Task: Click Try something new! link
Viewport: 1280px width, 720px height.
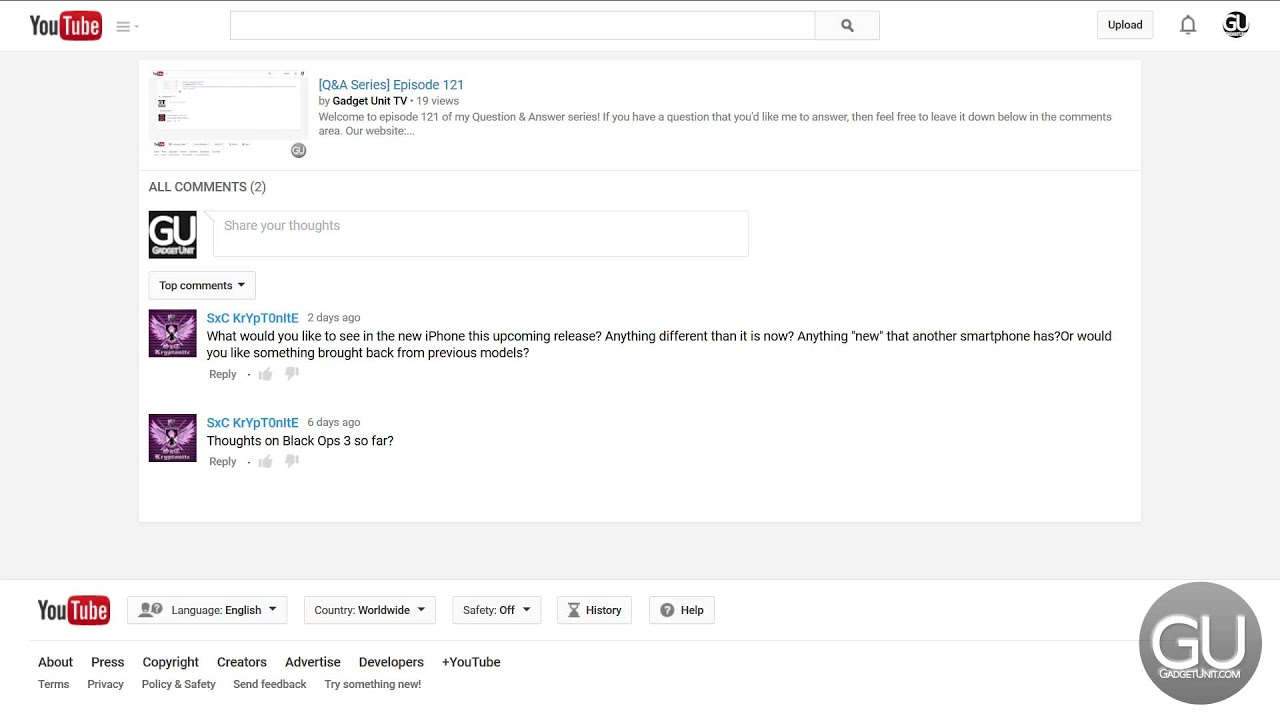Action: pyautogui.click(x=373, y=684)
